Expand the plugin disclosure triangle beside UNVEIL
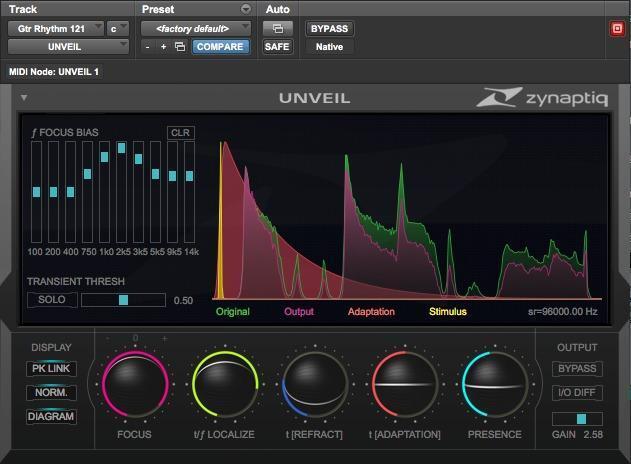 (24, 97)
